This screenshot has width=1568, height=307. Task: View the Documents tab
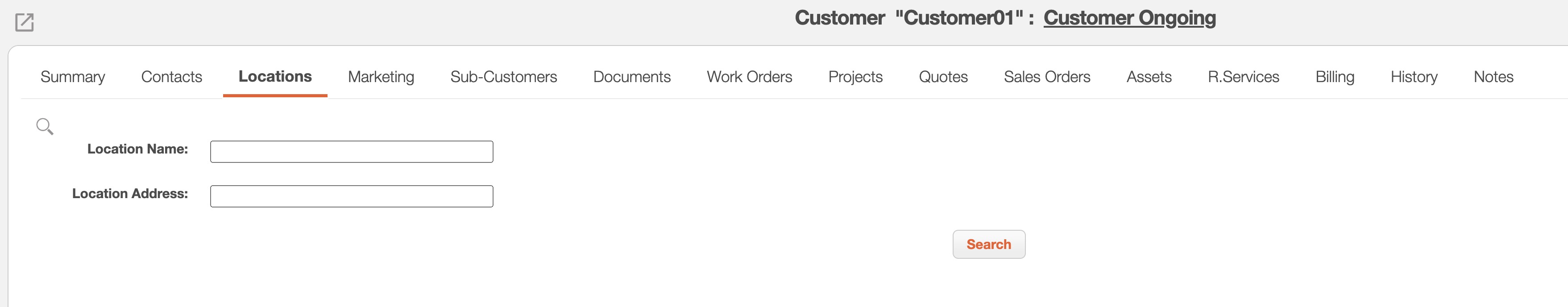click(632, 77)
